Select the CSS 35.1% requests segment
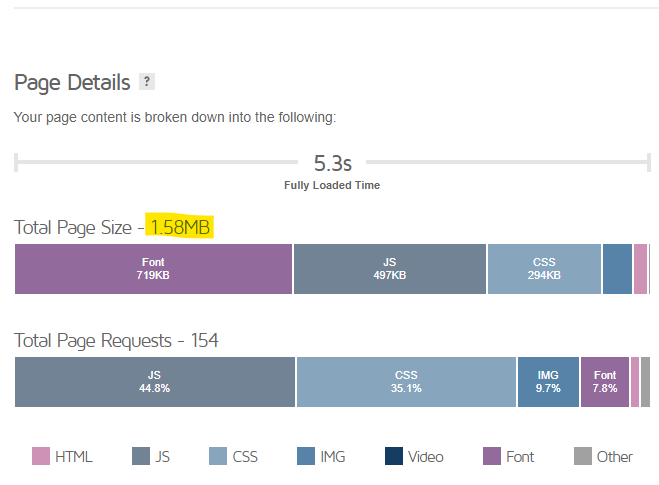The image size is (659, 485). pos(406,382)
